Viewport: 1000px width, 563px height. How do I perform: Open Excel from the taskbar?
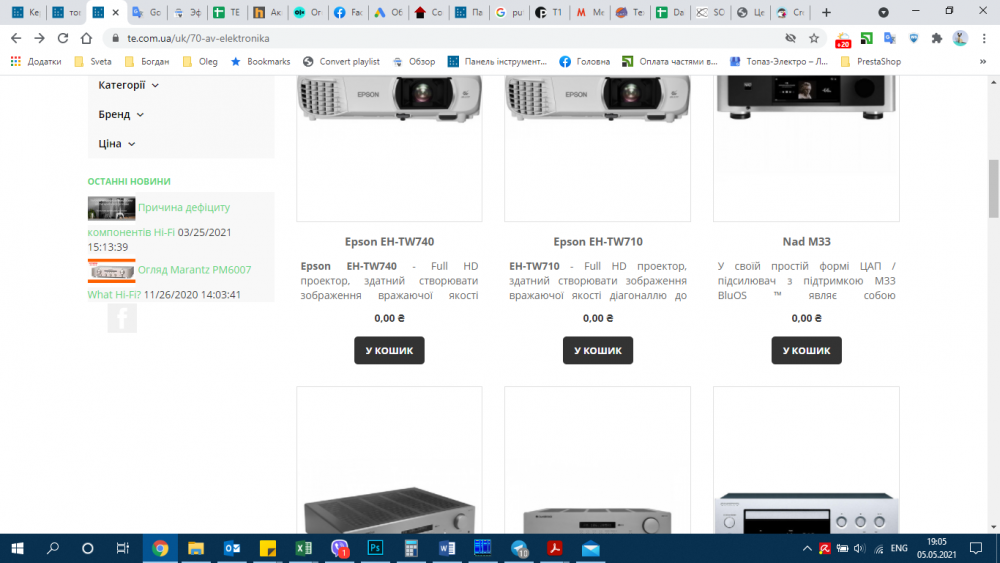(304, 548)
